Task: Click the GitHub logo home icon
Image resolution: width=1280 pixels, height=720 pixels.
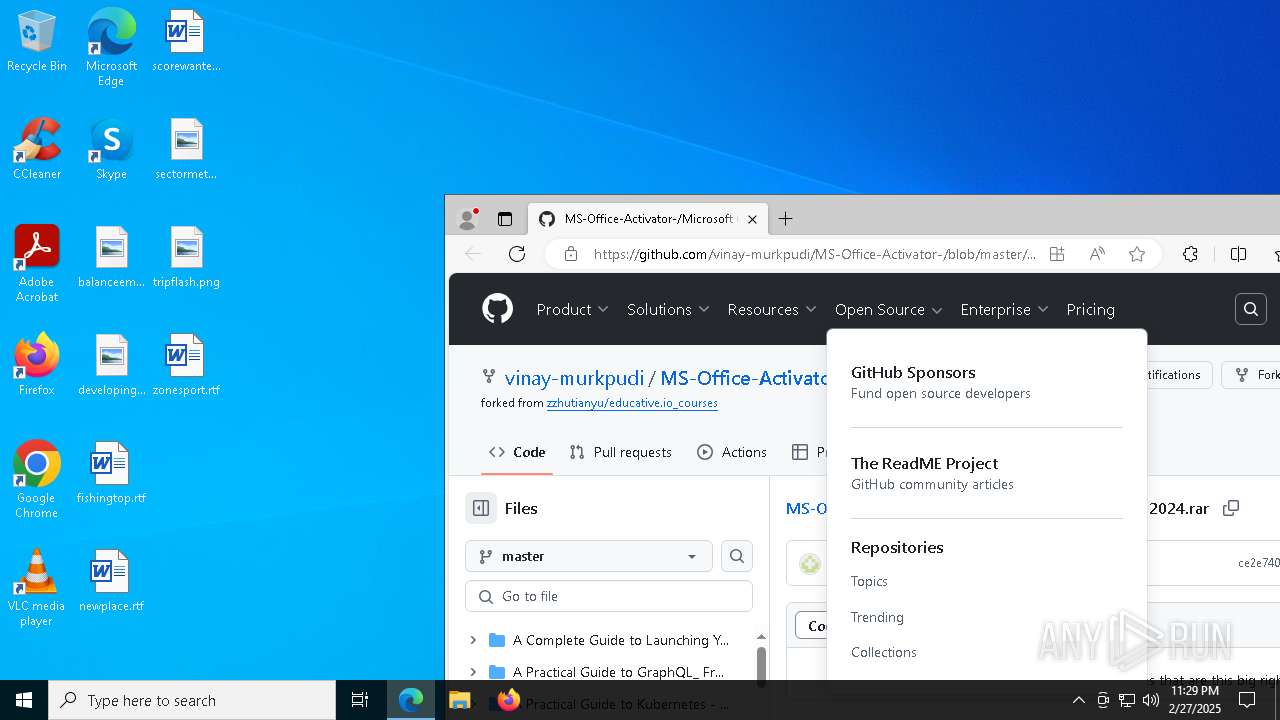Action: [497, 309]
